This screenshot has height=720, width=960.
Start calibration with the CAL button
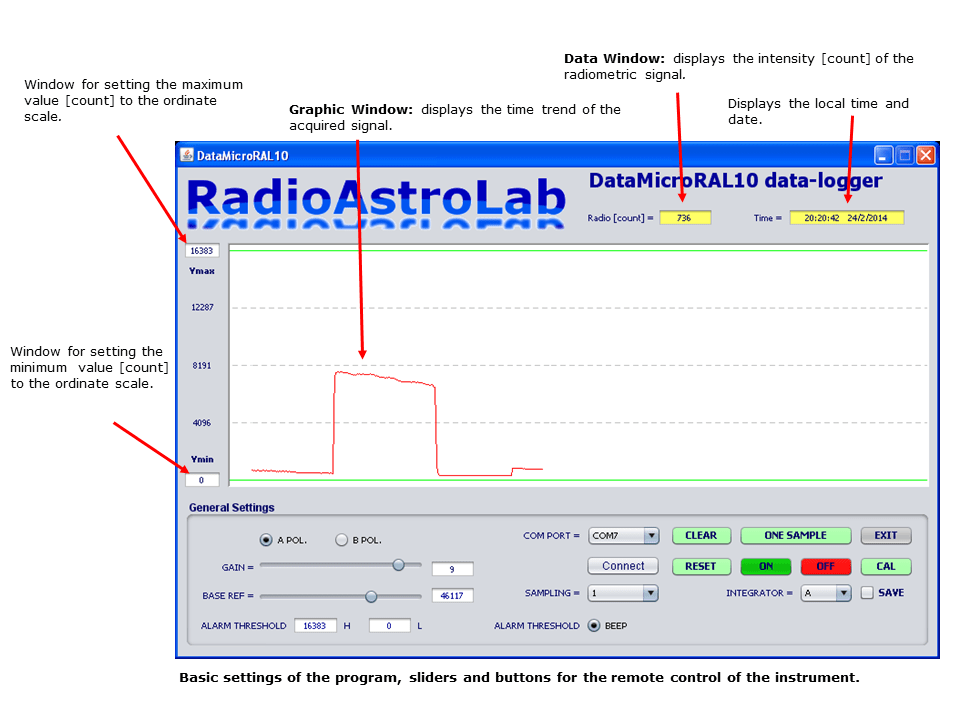[885, 566]
